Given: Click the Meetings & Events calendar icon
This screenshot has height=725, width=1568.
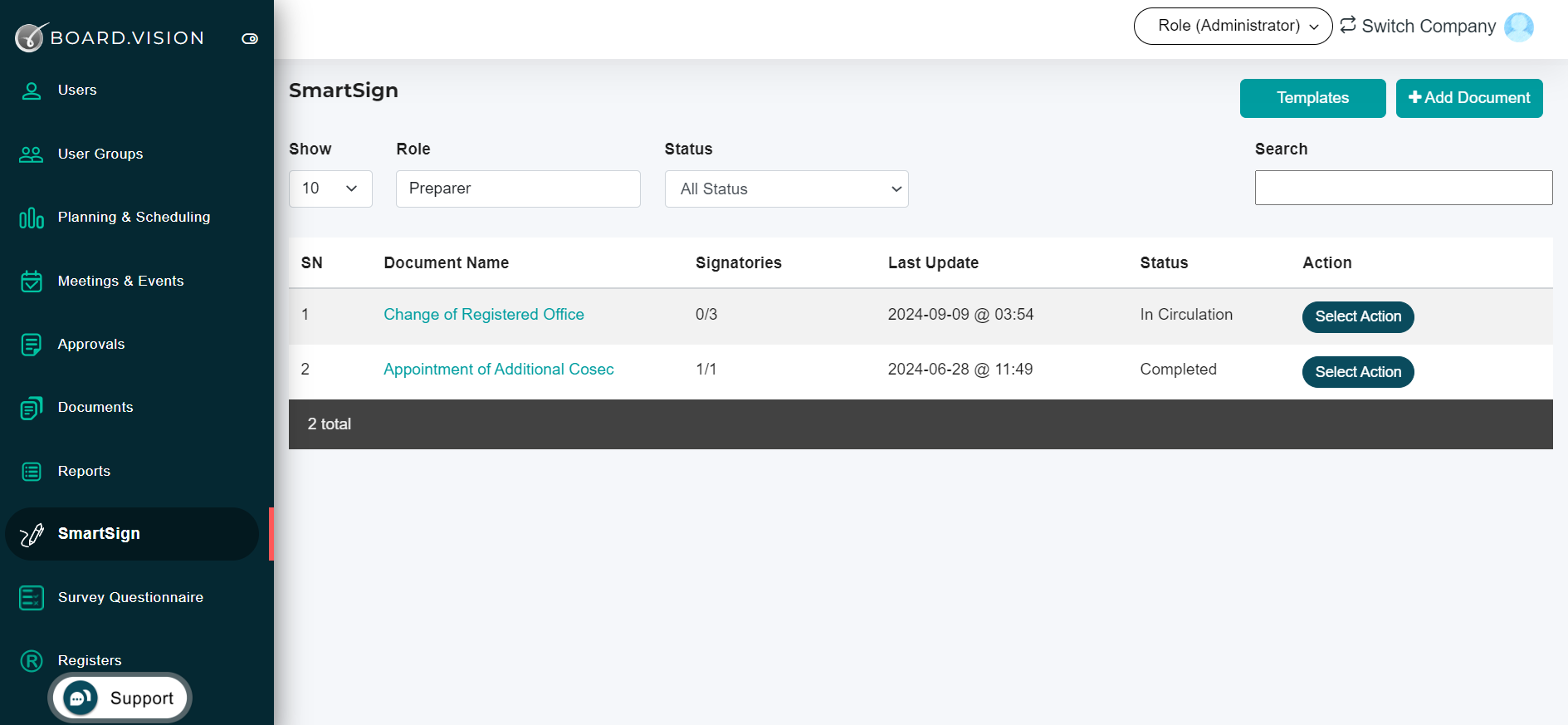Looking at the screenshot, I should 32,282.
